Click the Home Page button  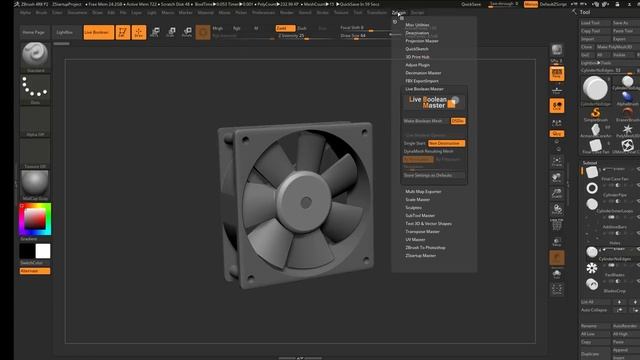pyautogui.click(x=34, y=32)
